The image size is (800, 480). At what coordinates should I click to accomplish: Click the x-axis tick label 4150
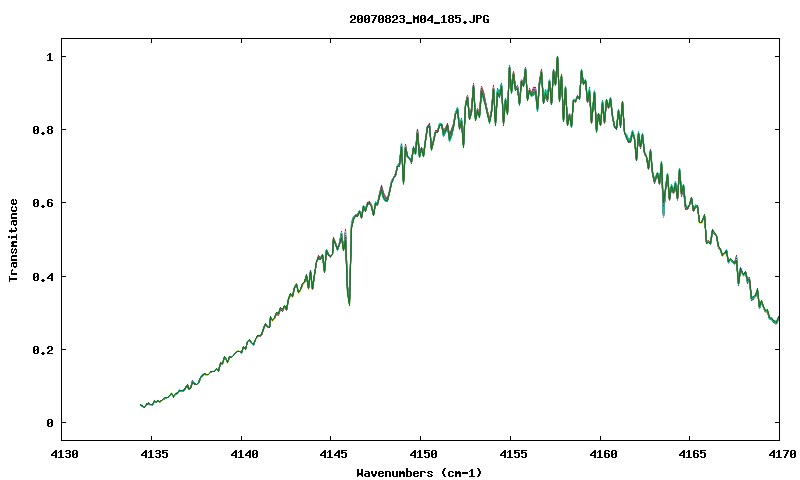click(421, 454)
